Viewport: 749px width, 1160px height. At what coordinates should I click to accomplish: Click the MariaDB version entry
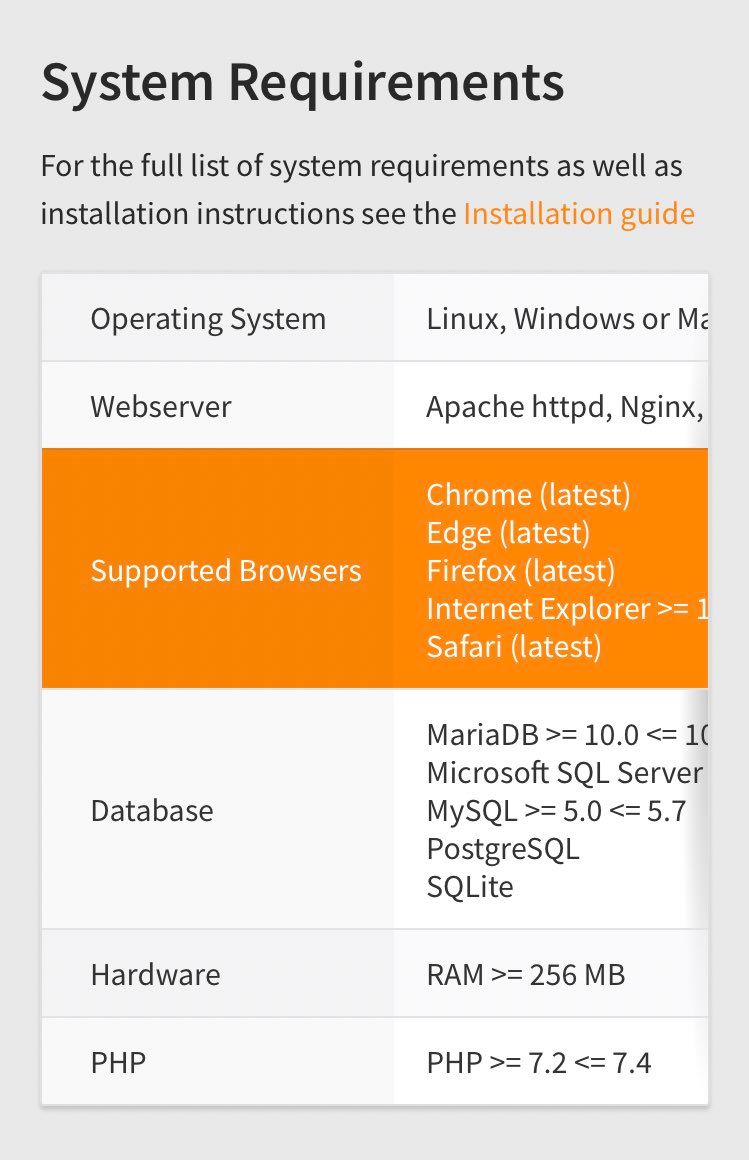point(566,735)
